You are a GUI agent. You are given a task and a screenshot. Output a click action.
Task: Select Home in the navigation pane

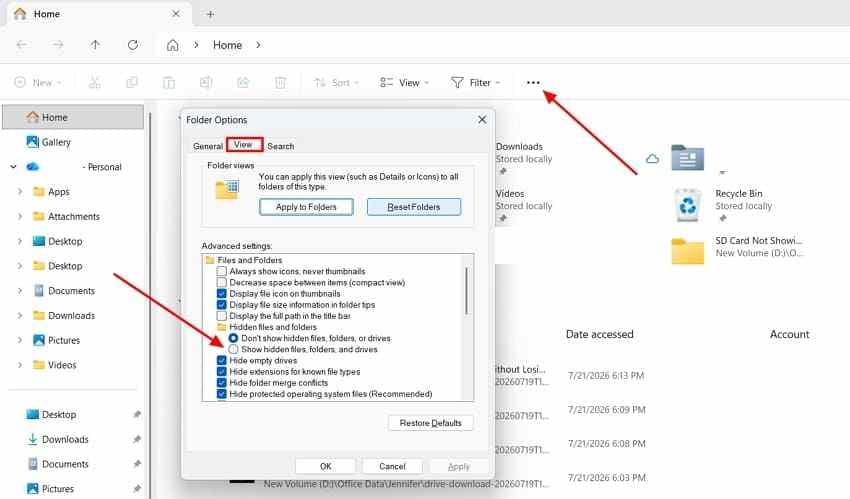click(x=73, y=117)
